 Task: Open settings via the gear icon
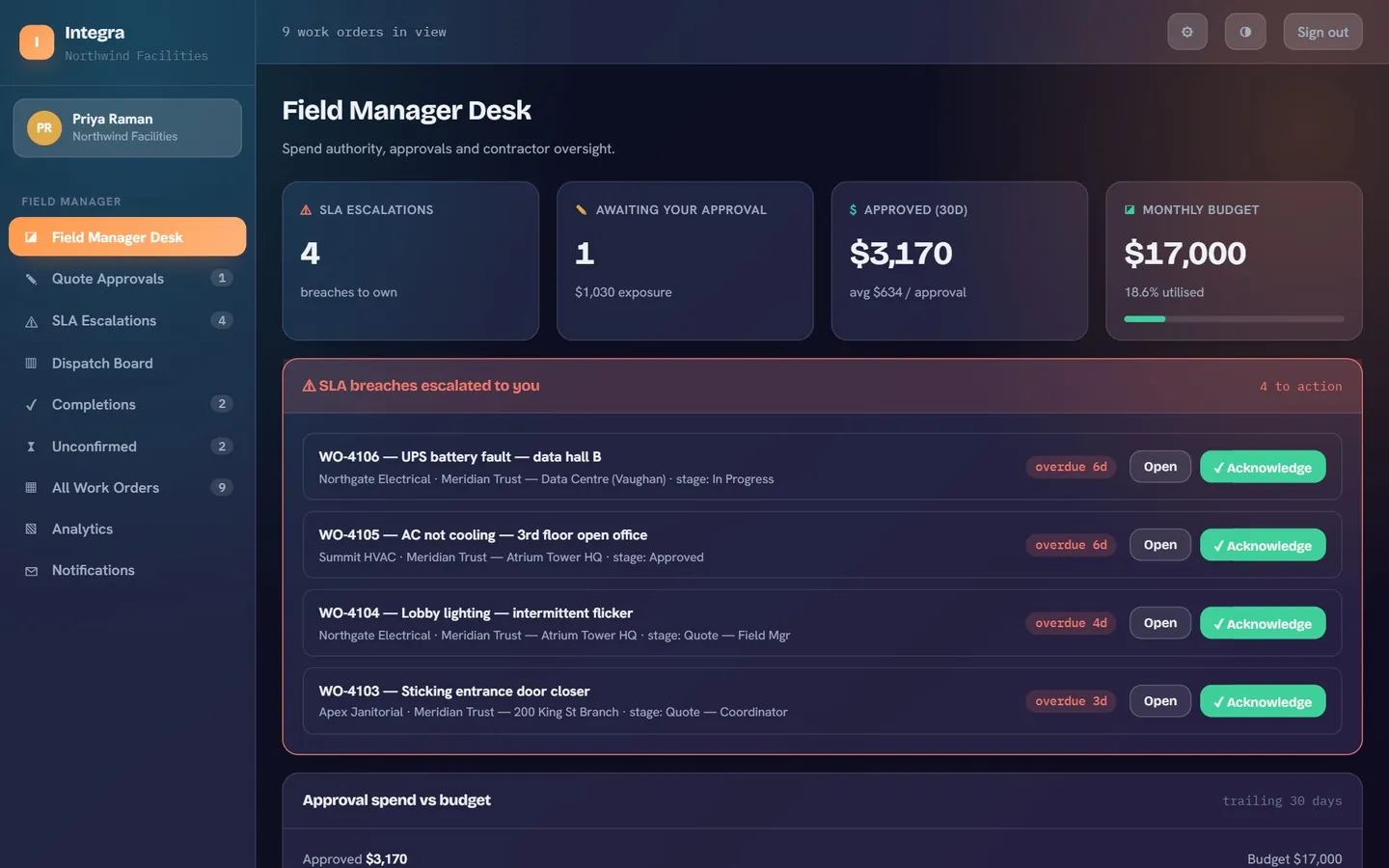coord(1187,32)
